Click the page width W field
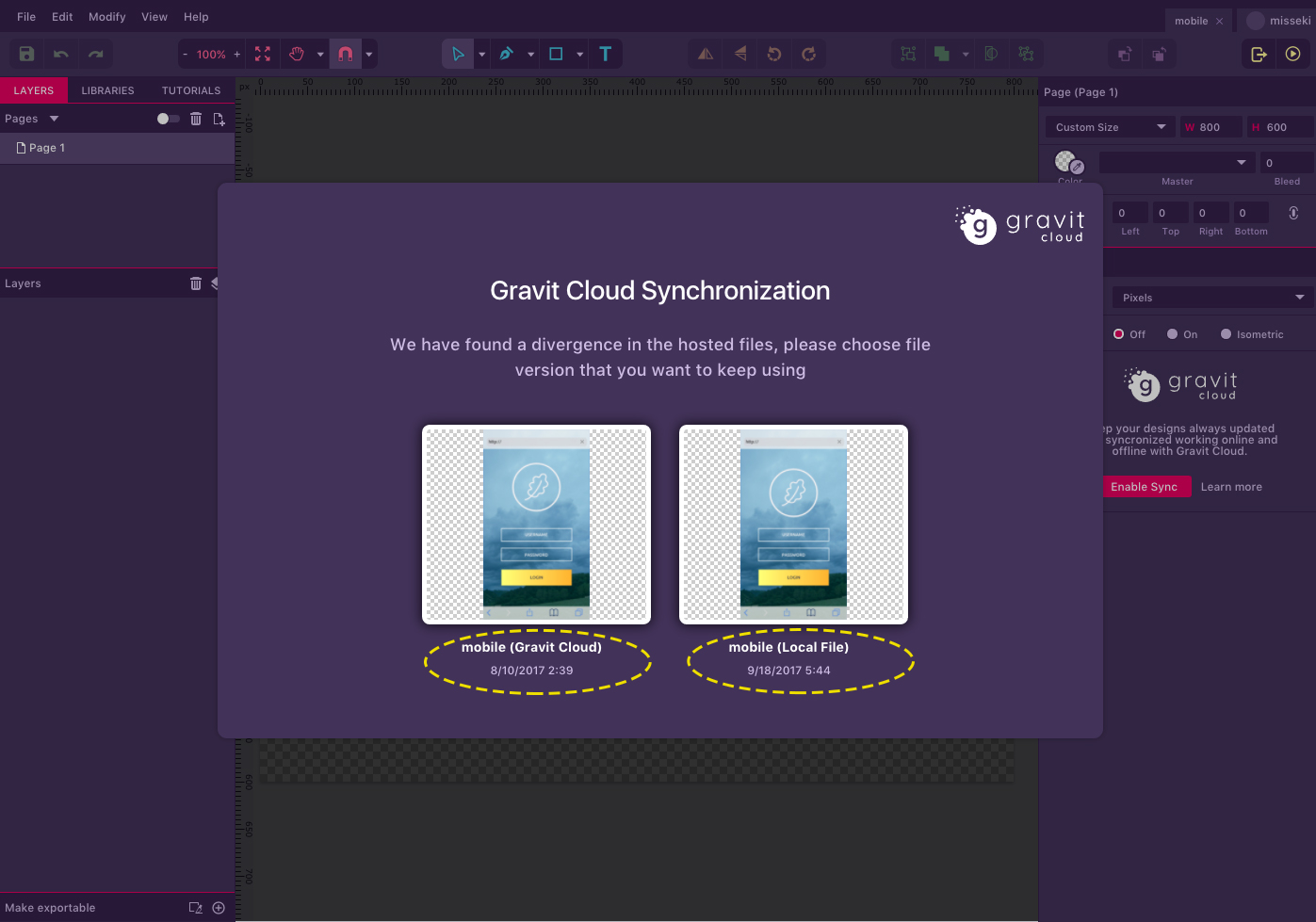 coord(1211,127)
